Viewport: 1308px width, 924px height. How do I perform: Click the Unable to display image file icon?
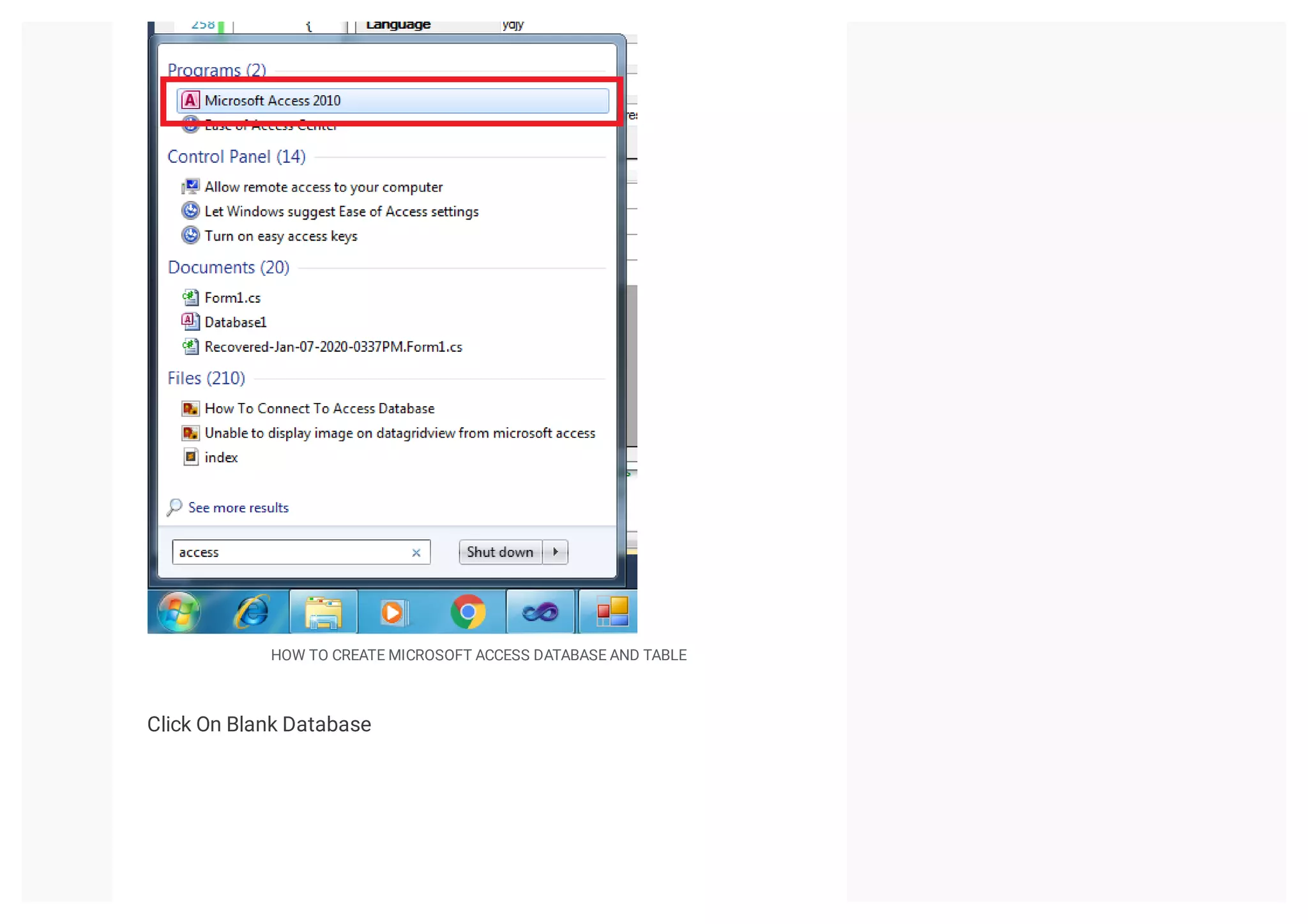[190, 433]
